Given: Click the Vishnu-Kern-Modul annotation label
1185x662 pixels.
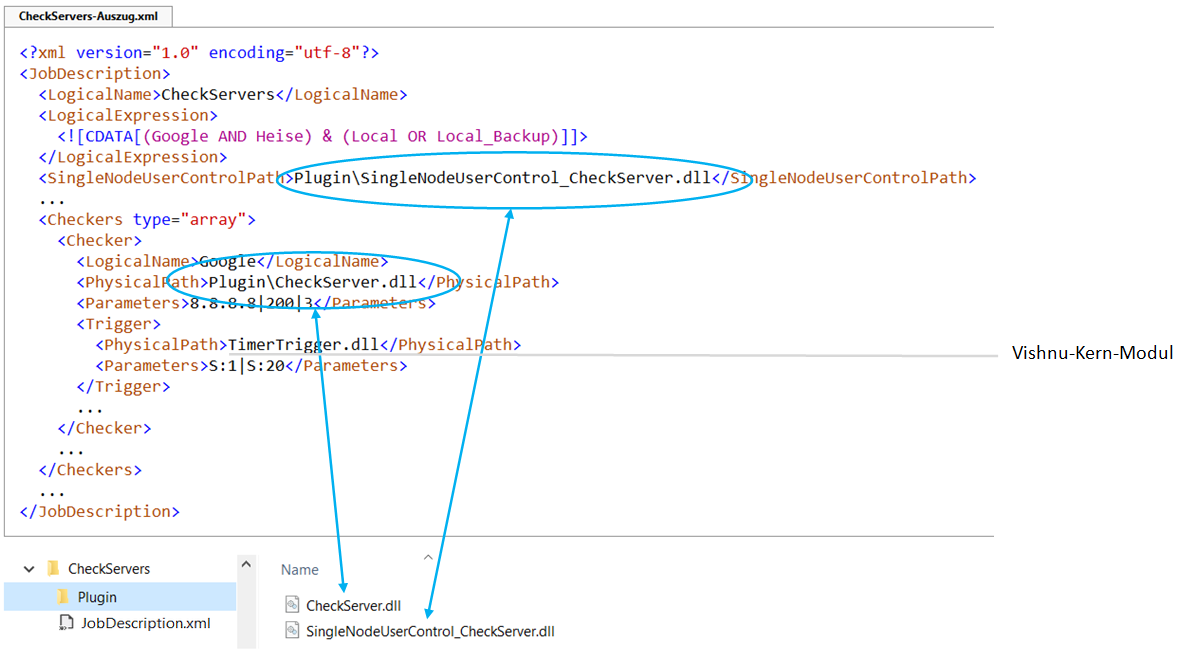Looking at the screenshot, I should pyautogui.click(x=1091, y=353).
